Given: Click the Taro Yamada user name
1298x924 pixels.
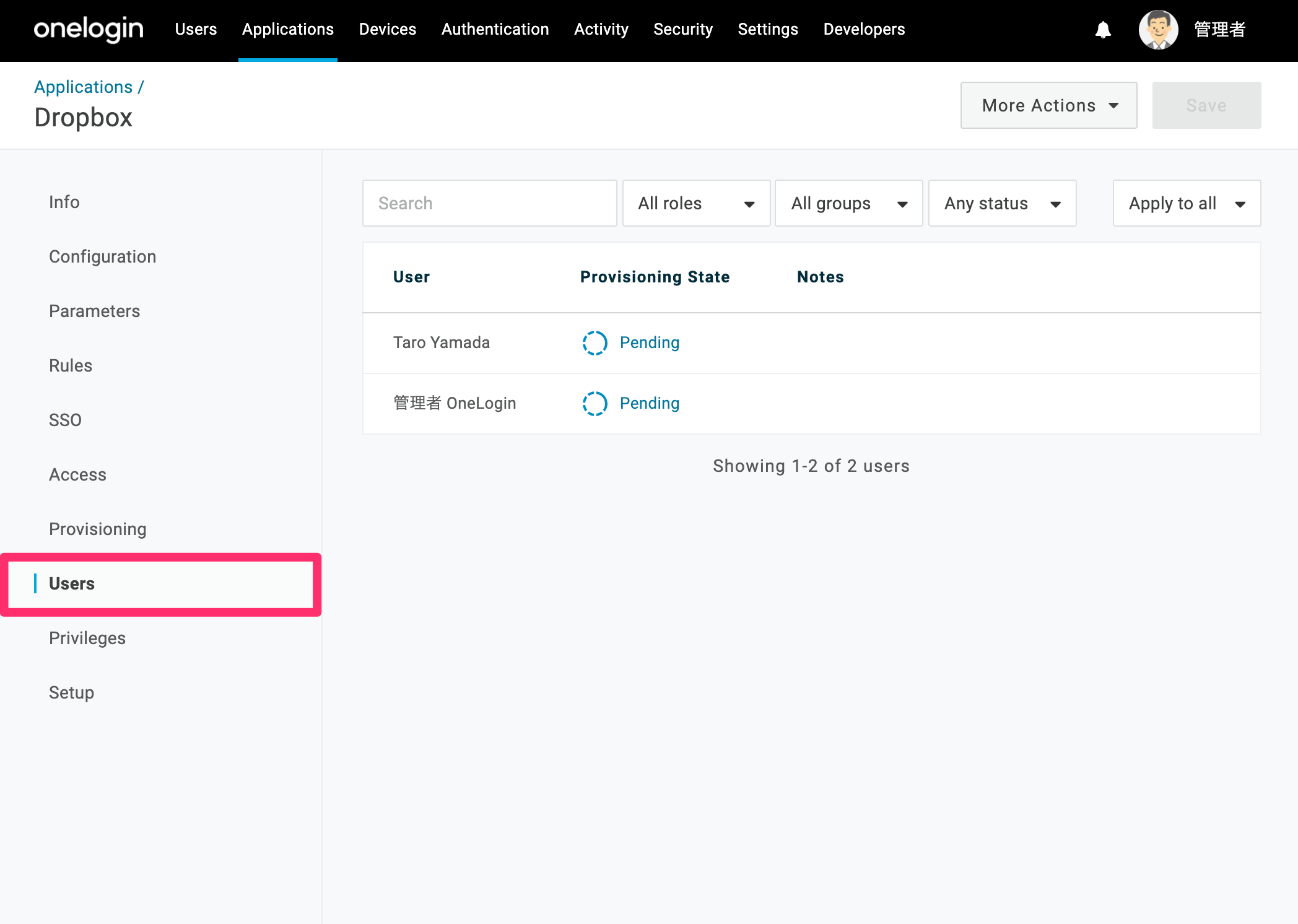Looking at the screenshot, I should (x=442, y=342).
